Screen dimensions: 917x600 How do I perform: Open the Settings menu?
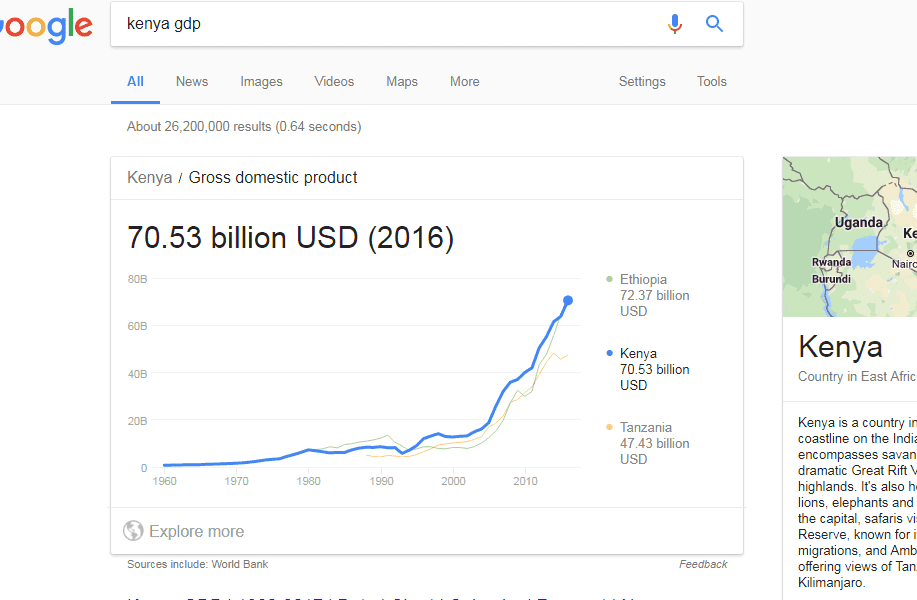point(642,82)
